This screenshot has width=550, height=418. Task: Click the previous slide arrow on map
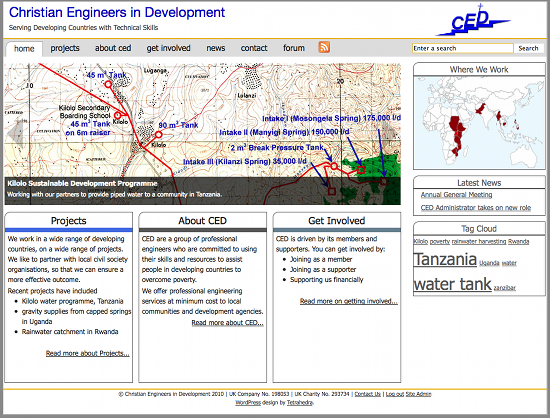[15, 134]
